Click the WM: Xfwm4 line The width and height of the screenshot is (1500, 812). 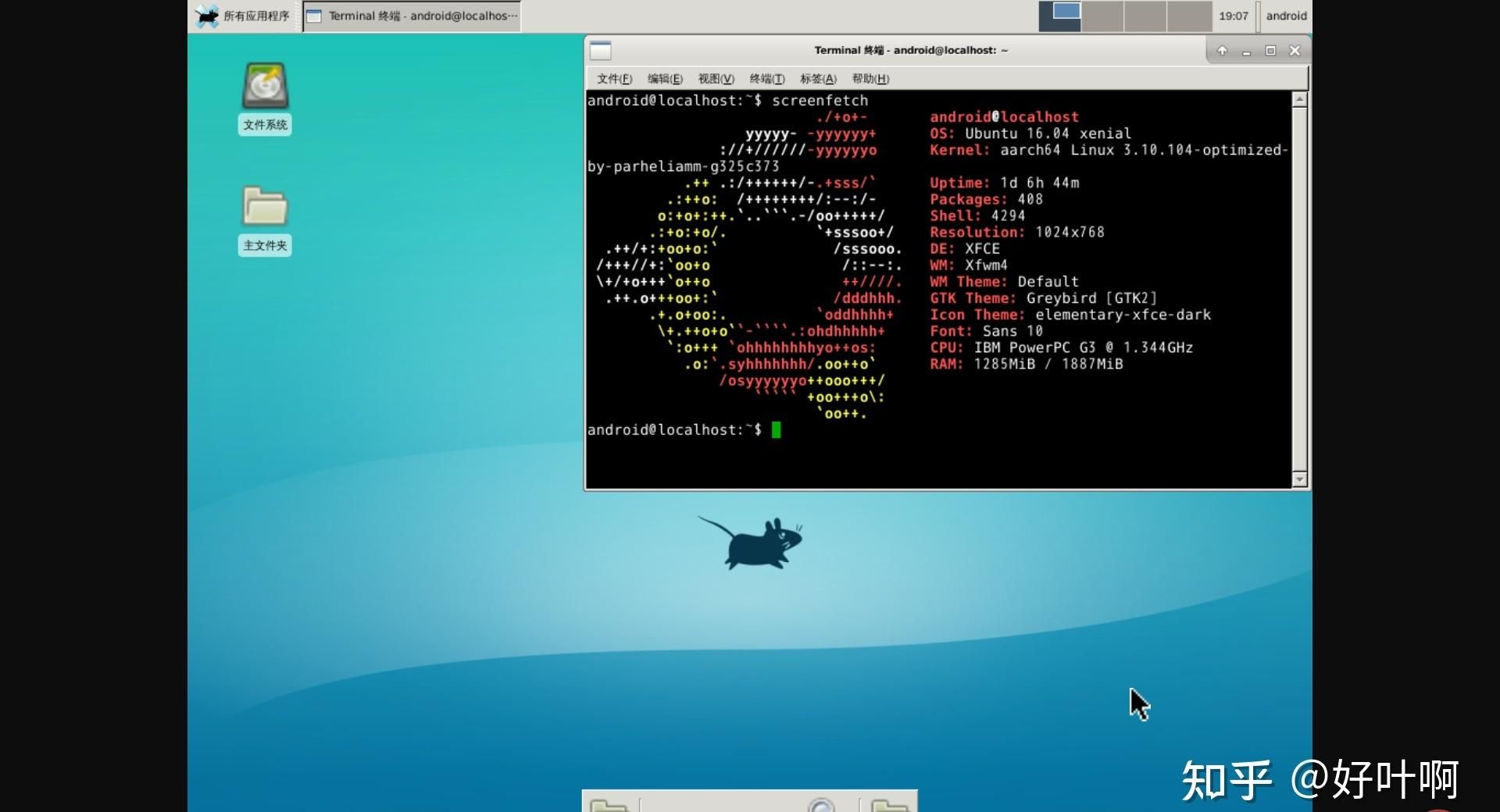click(x=969, y=265)
